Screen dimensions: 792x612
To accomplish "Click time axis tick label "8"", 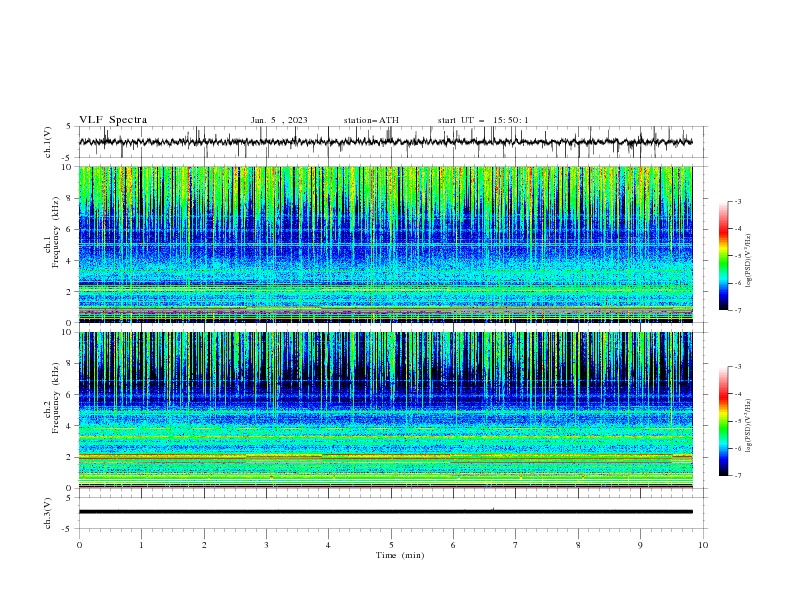I will click(578, 545).
